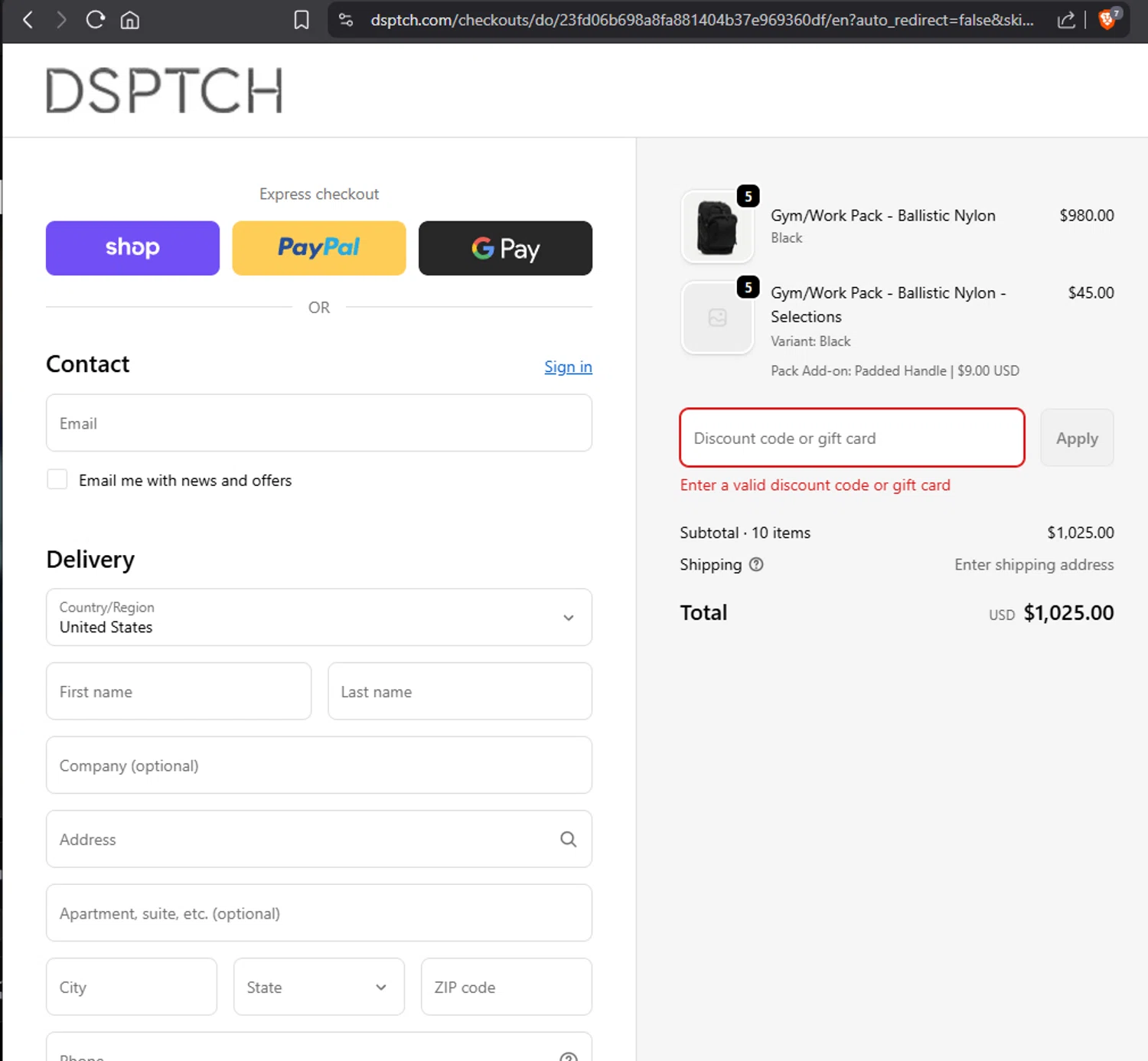Viewport: 1148px width, 1061px height.
Task: Click the First name field
Action: 178,691
